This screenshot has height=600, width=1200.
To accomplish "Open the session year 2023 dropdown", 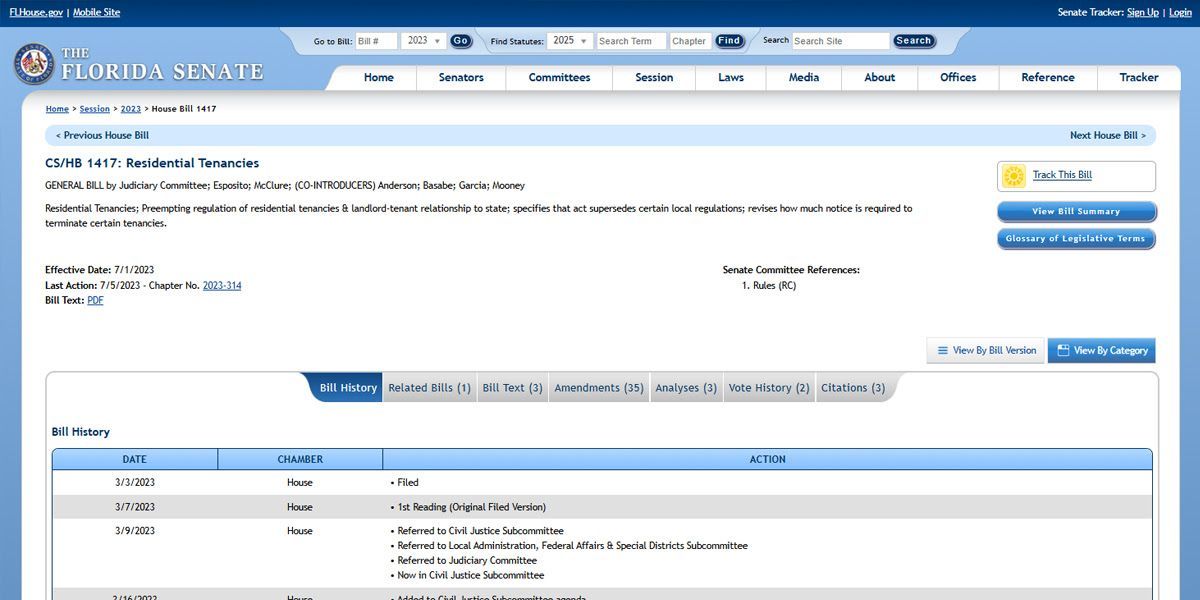I will [424, 41].
